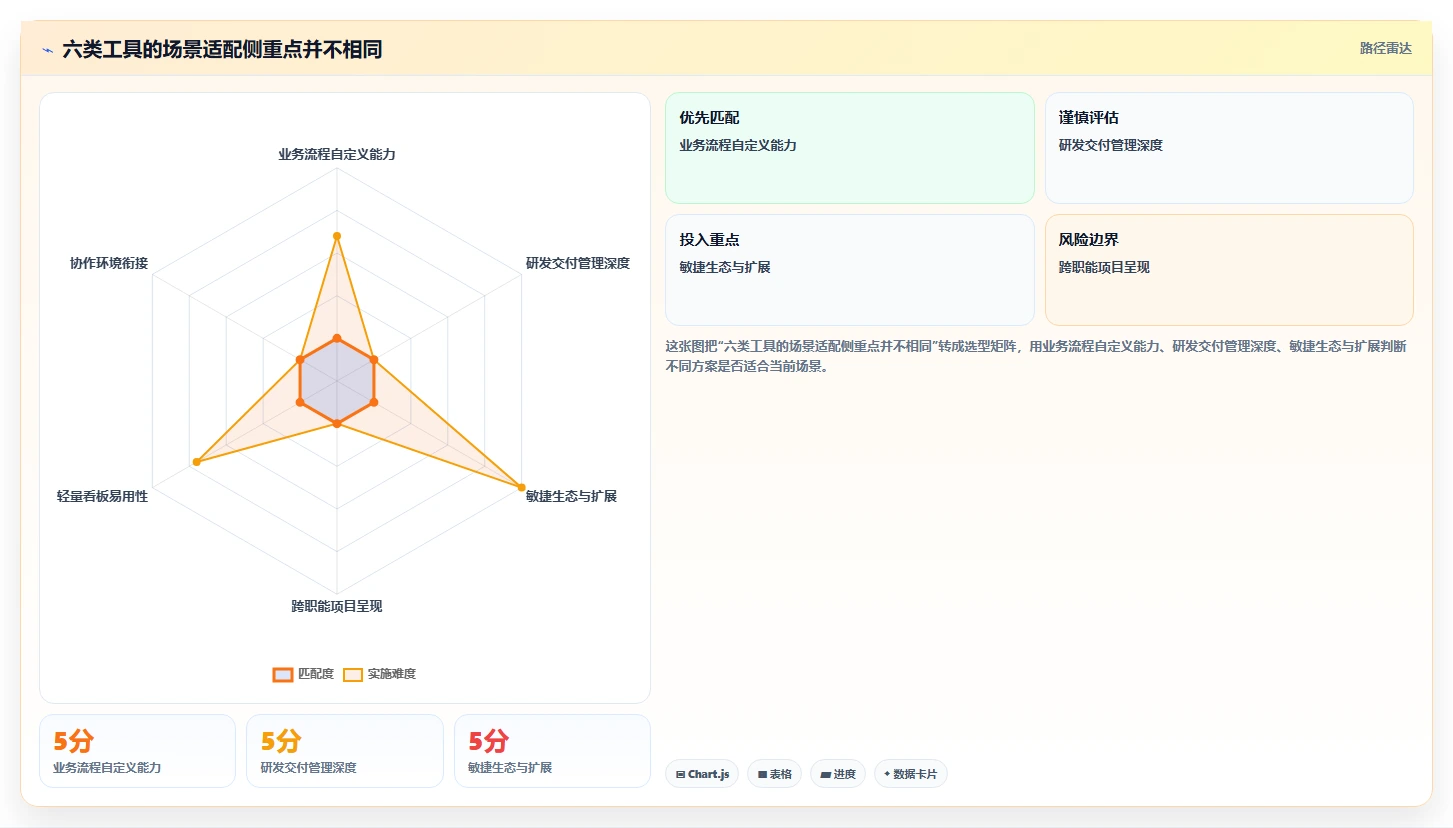This screenshot has height=828, width=1453.
Task: Toggle the 匹配度 legend item
Action: pyautogui.click(x=303, y=674)
